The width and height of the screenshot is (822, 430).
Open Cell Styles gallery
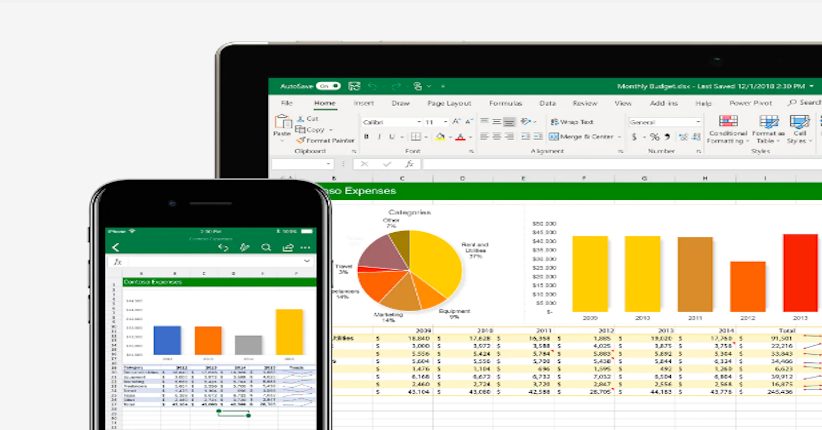[x=799, y=130]
